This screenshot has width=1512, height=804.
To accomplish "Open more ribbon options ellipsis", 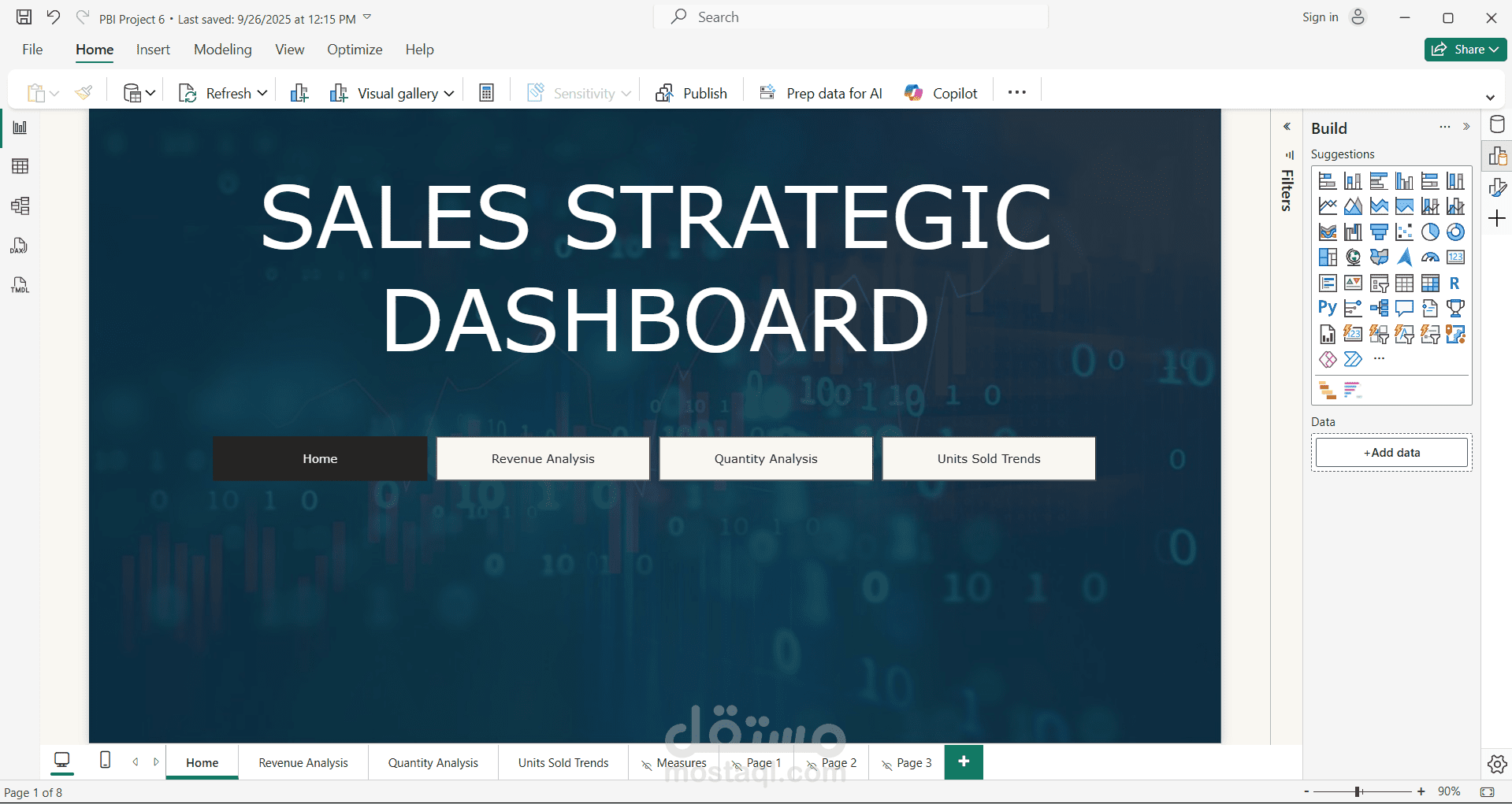I will [x=1017, y=92].
